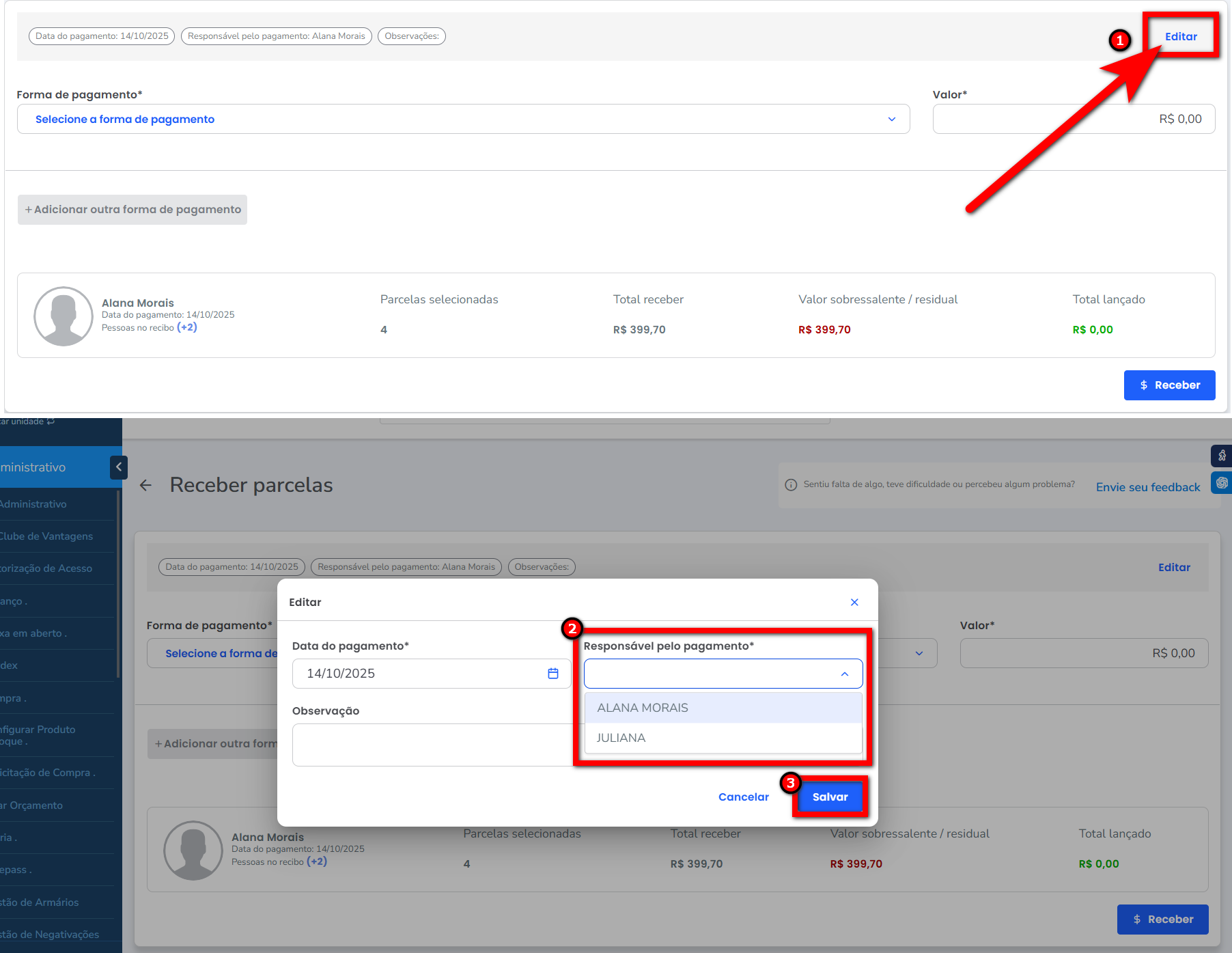Collapse the Responsável pelo pagamento dropdown
This screenshot has height=953, width=1232.
click(844, 674)
